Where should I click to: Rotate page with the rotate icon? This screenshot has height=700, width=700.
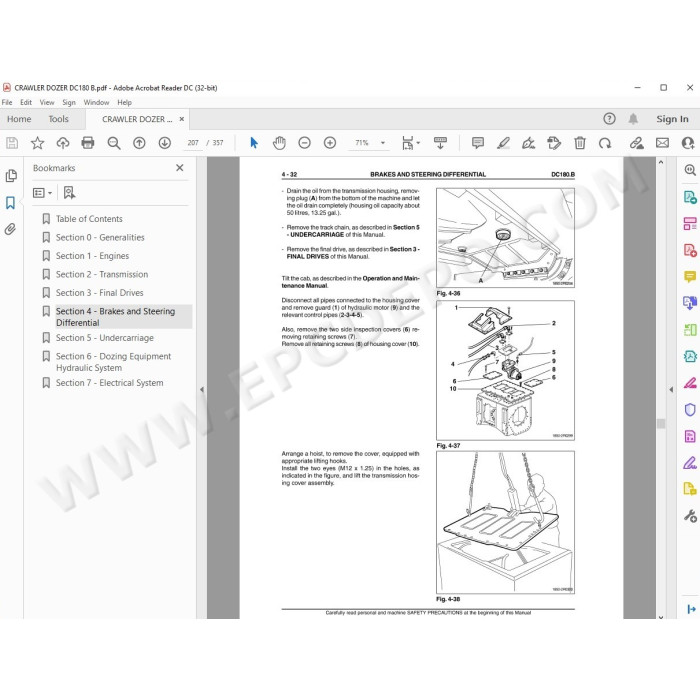pos(605,143)
